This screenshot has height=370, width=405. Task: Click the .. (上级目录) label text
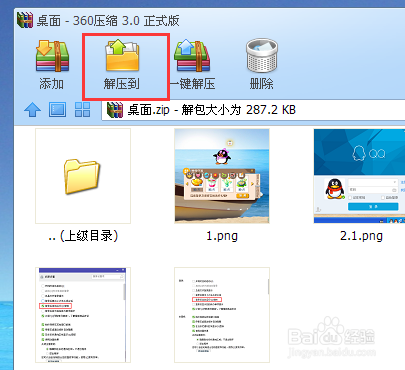click(x=83, y=236)
